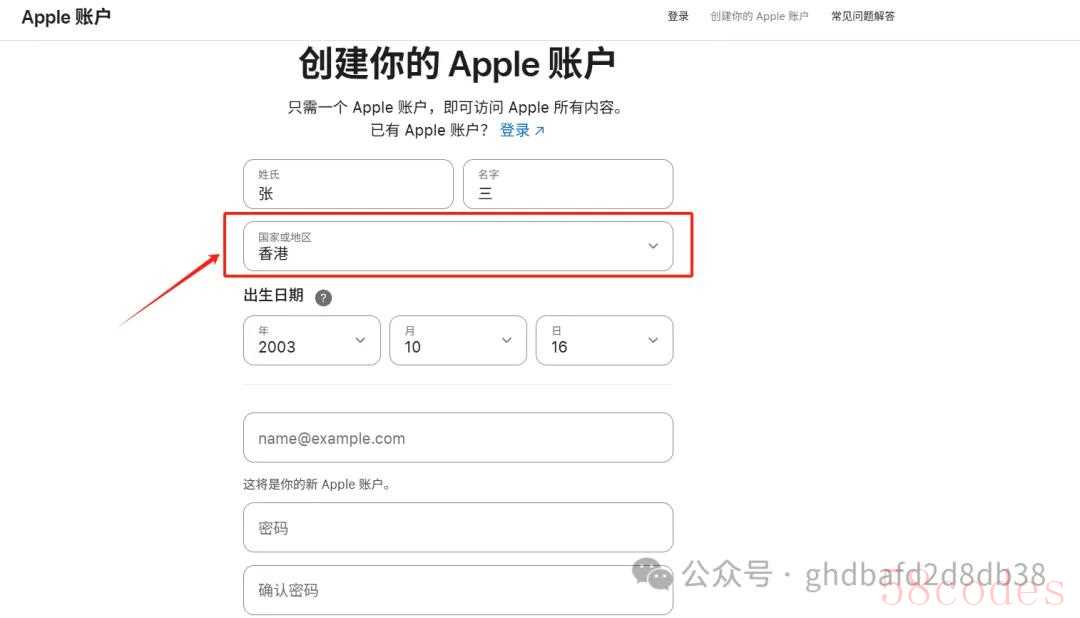Click chevron icon in the month selector

(x=506, y=340)
